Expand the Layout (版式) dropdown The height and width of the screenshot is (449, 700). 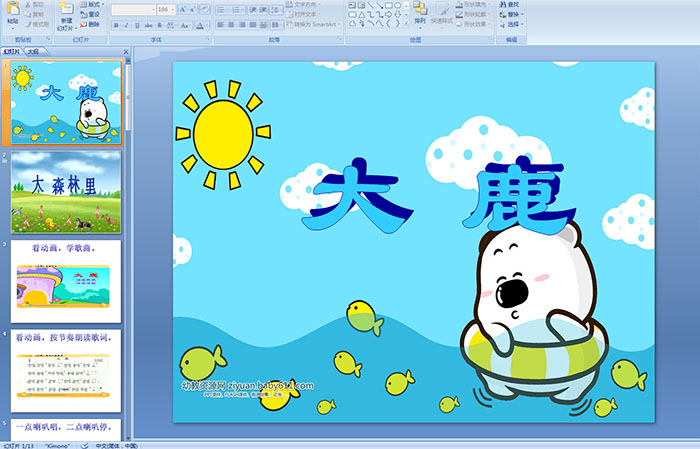point(94,4)
